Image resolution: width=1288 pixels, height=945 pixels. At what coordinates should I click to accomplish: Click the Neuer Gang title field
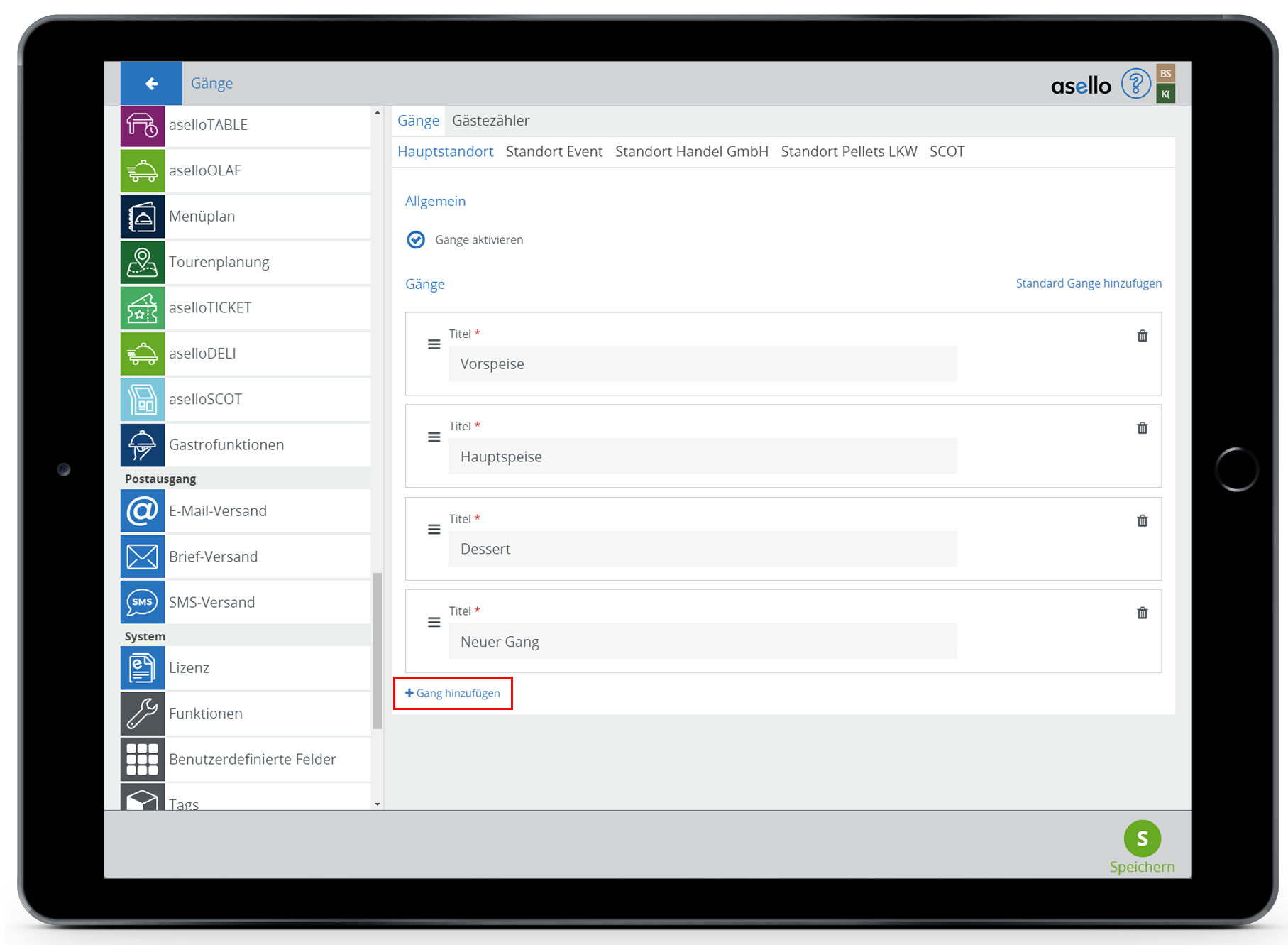click(x=702, y=642)
